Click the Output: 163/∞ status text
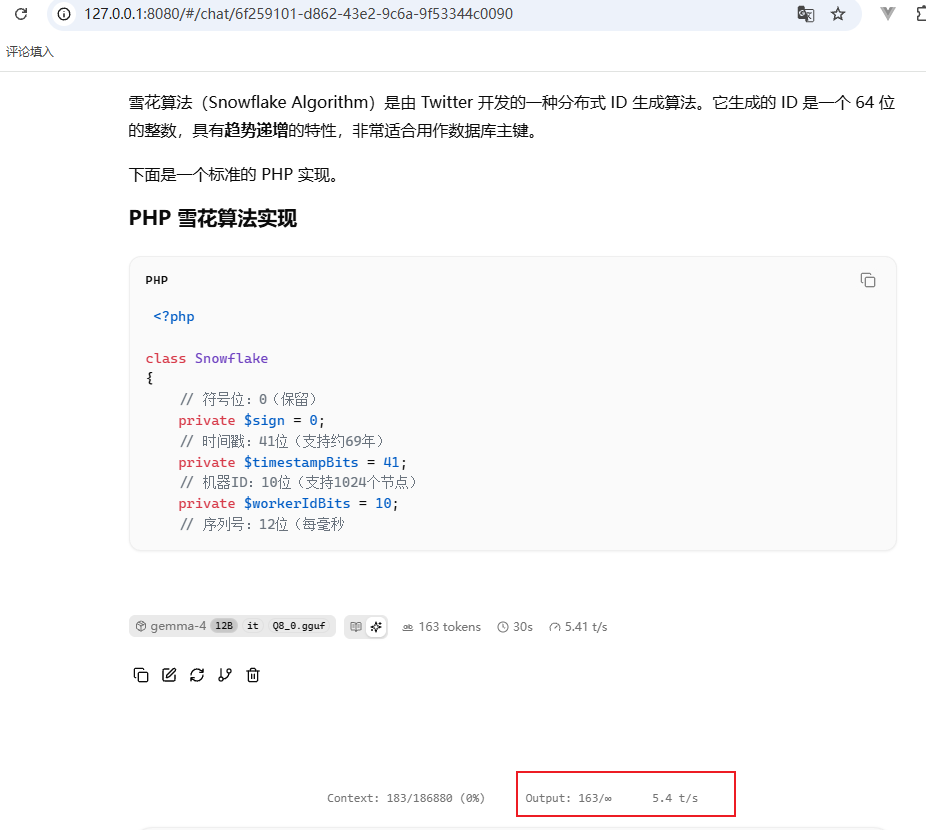Viewport: 926px width, 830px height. 569,798
